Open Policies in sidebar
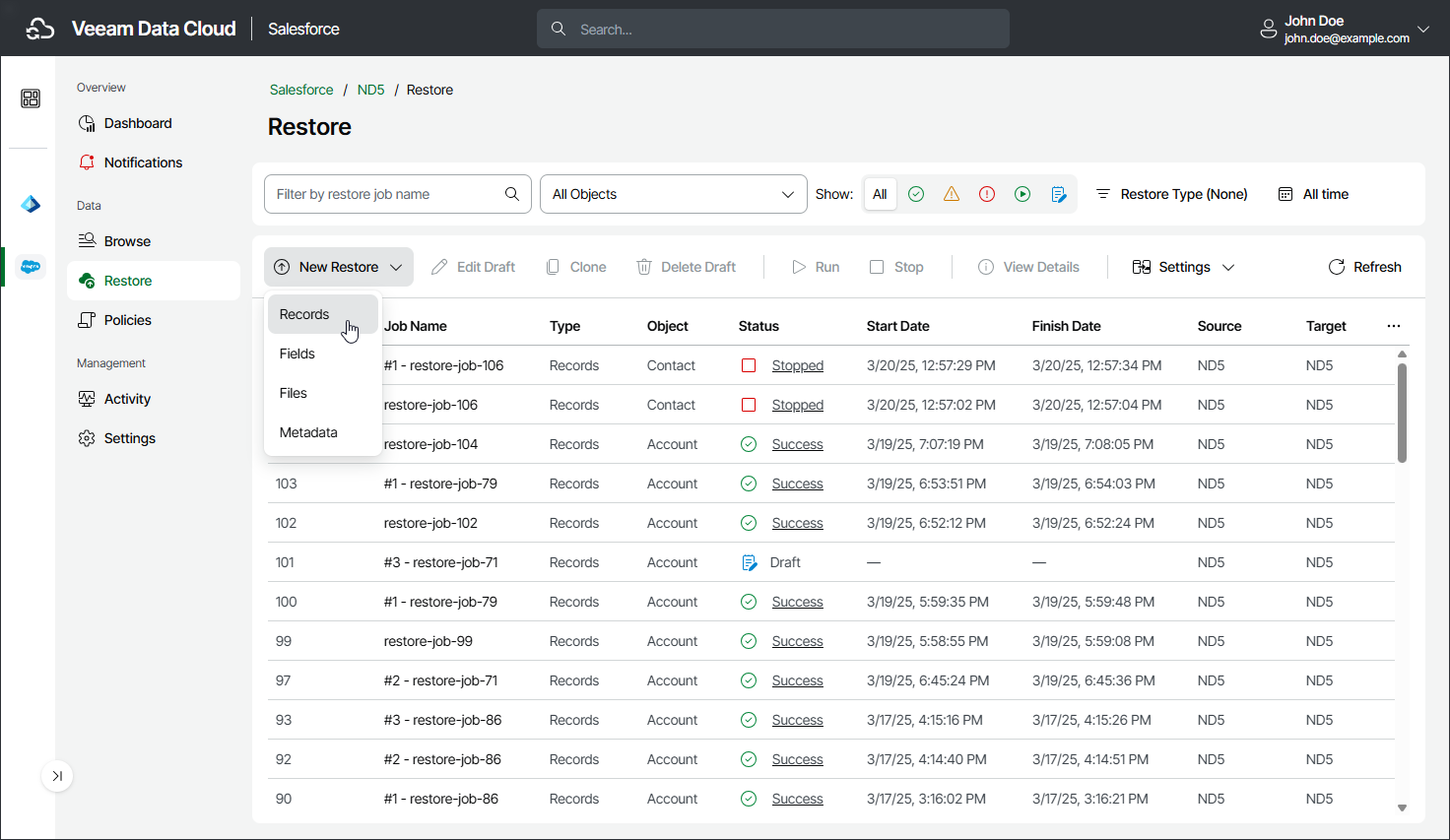The height and width of the screenshot is (840, 1450). click(154, 320)
